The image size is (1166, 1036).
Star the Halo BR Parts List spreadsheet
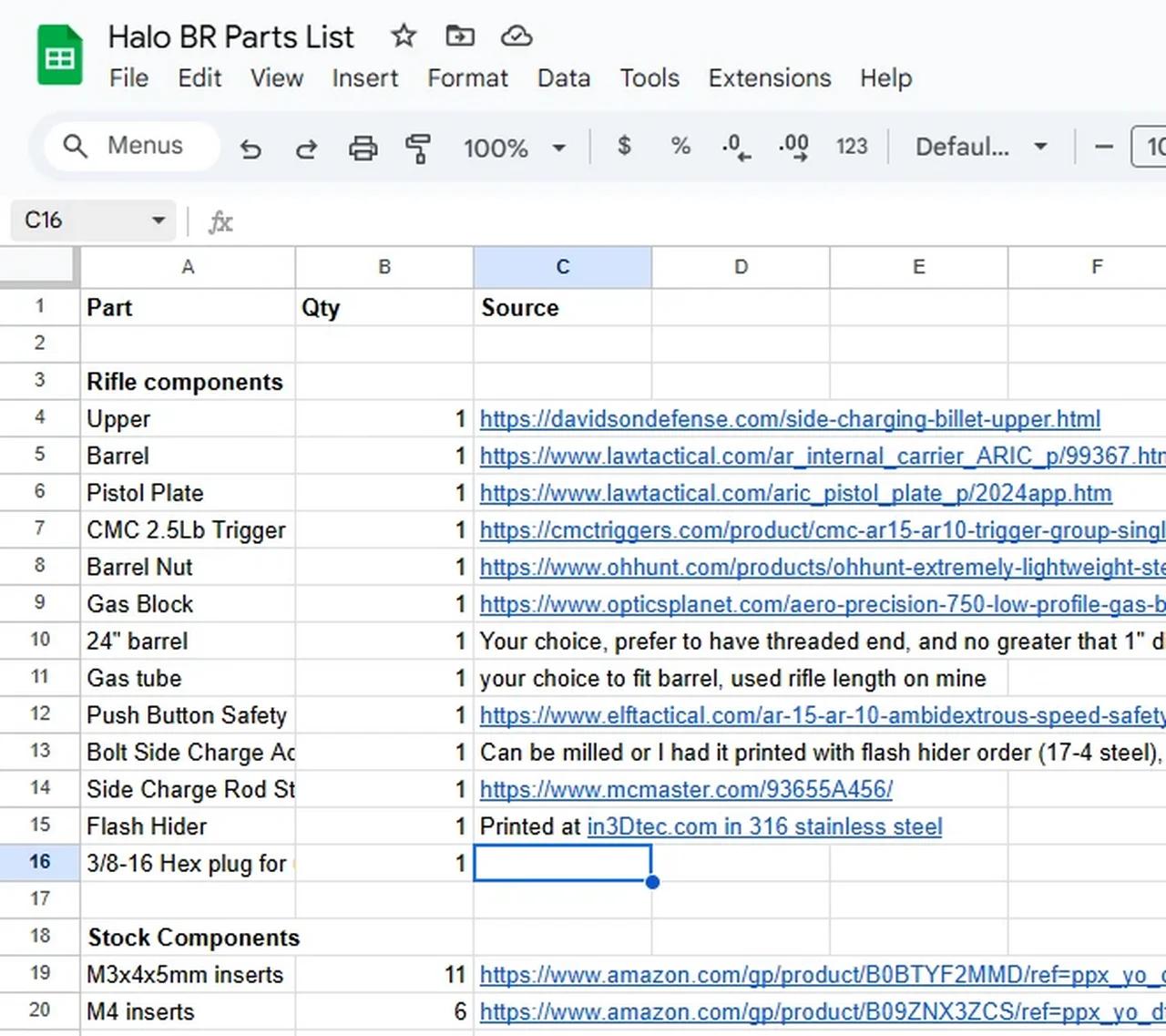[x=404, y=36]
